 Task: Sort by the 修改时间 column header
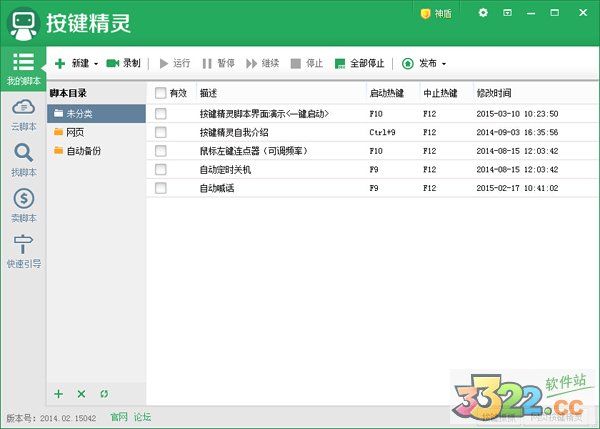pyautogui.click(x=536, y=93)
